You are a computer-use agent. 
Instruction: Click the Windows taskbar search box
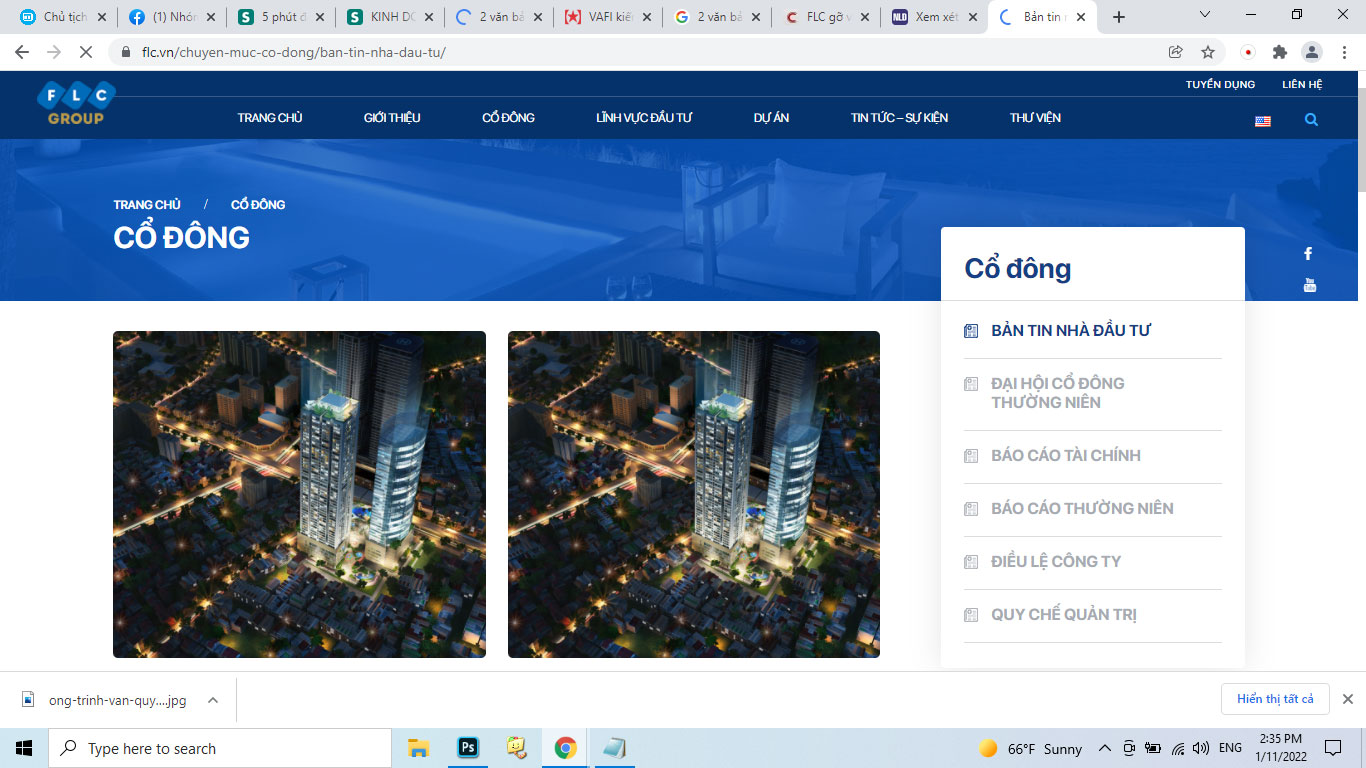[x=220, y=748]
